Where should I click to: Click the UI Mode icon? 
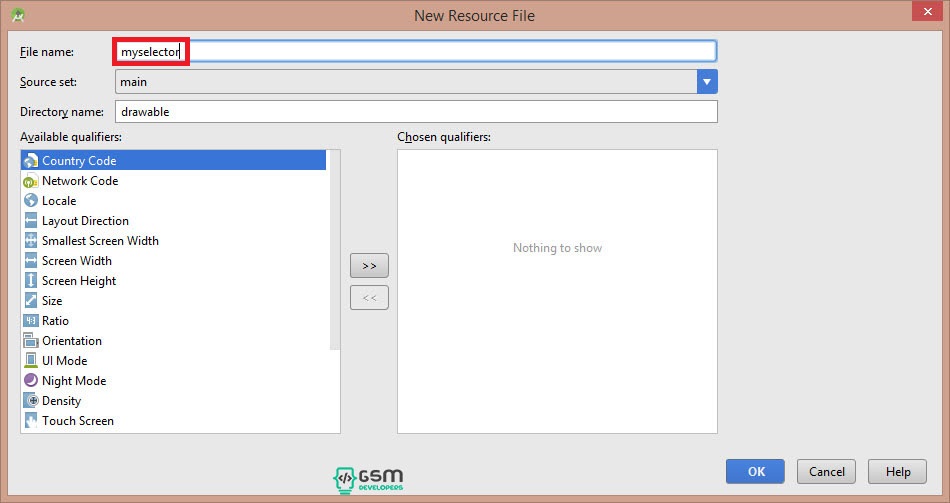point(30,361)
